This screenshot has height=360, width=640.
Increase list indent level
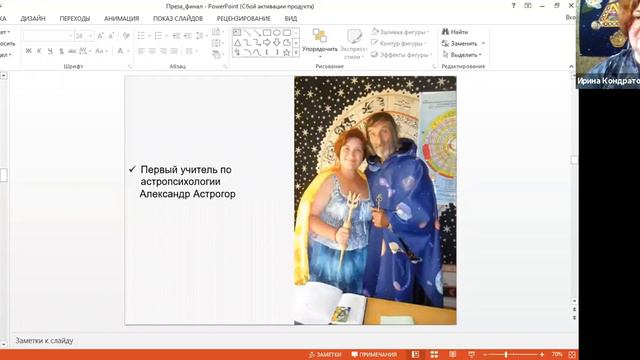187,36
